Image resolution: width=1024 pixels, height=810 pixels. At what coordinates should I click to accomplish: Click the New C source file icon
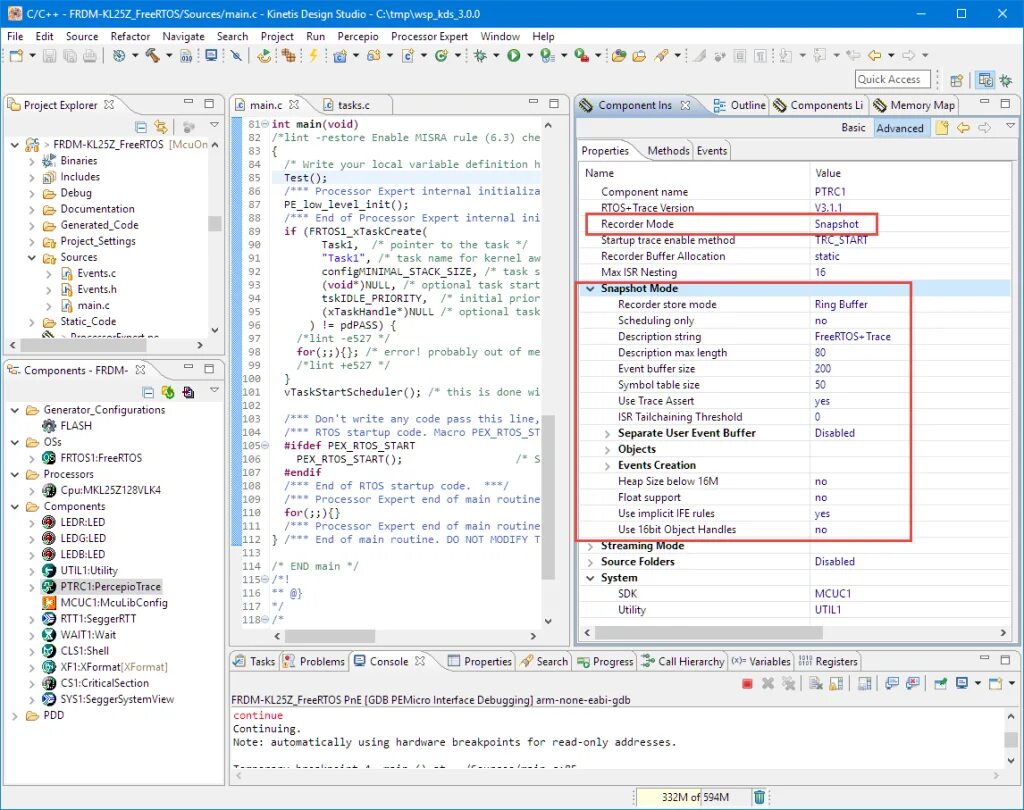pyautogui.click(x=408, y=56)
